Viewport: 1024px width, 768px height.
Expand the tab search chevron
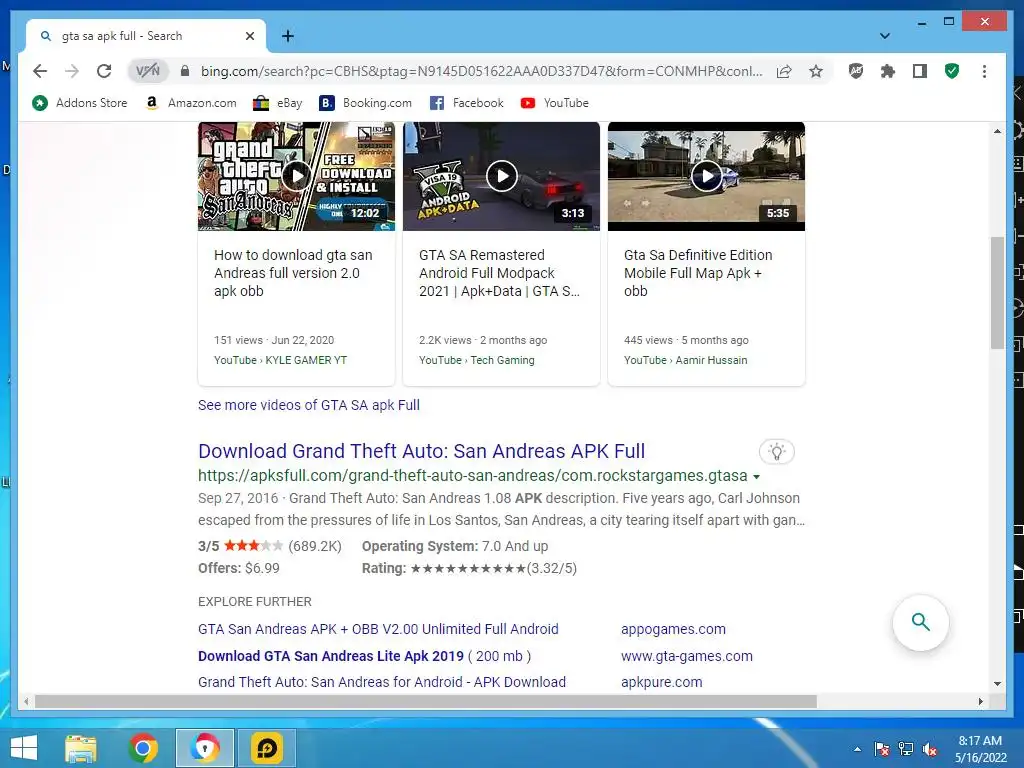(x=885, y=36)
